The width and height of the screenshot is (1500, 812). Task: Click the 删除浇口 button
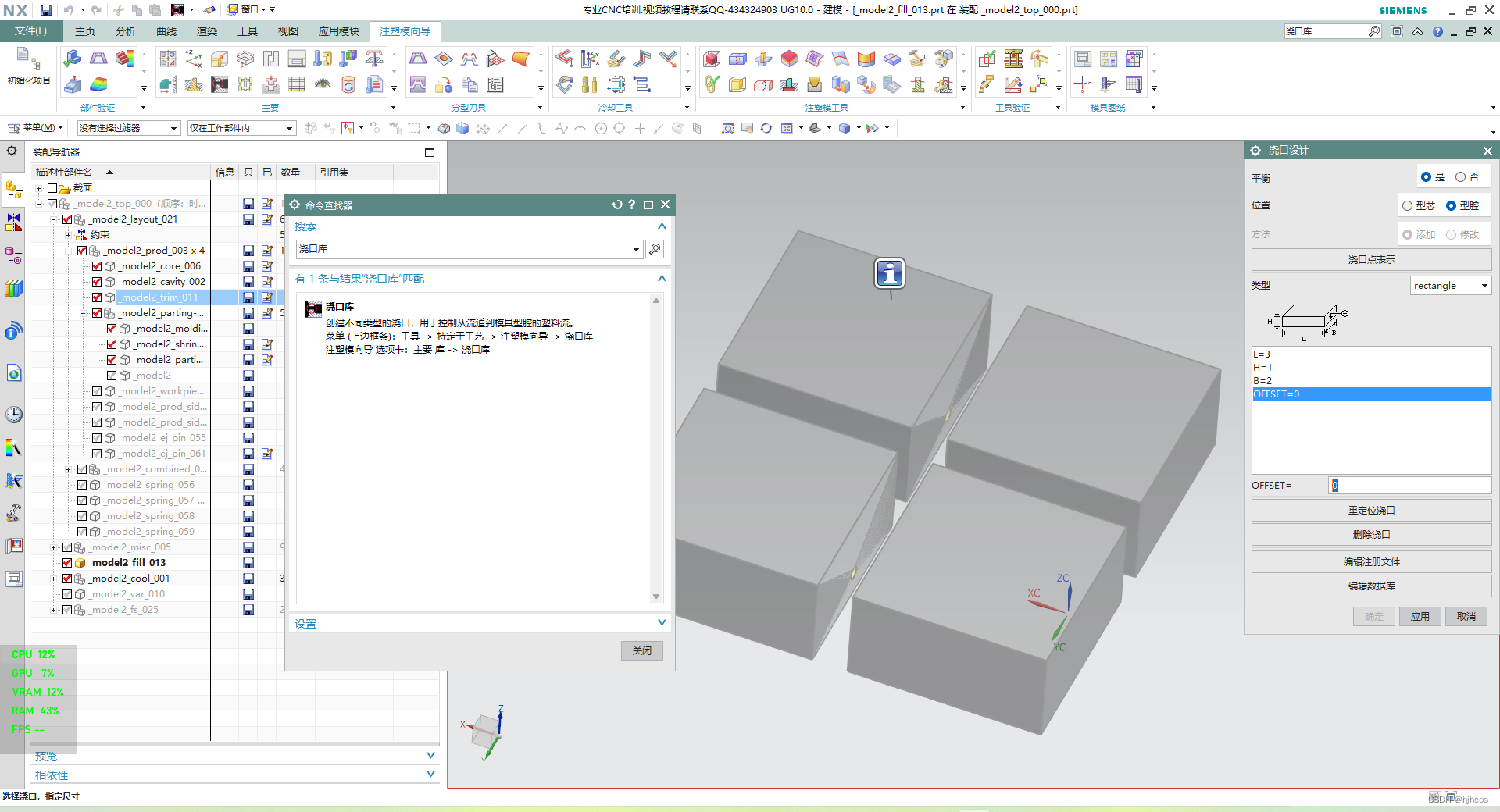coord(1371,534)
